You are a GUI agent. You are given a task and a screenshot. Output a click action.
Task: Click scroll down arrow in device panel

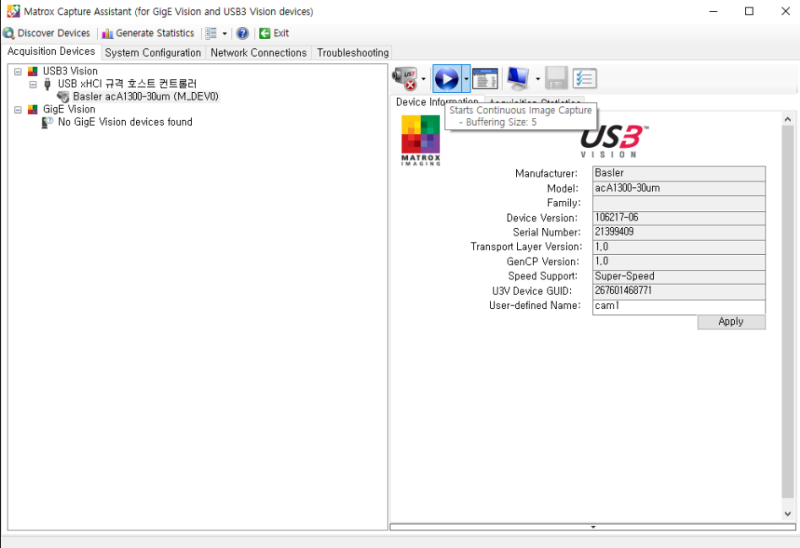788,514
